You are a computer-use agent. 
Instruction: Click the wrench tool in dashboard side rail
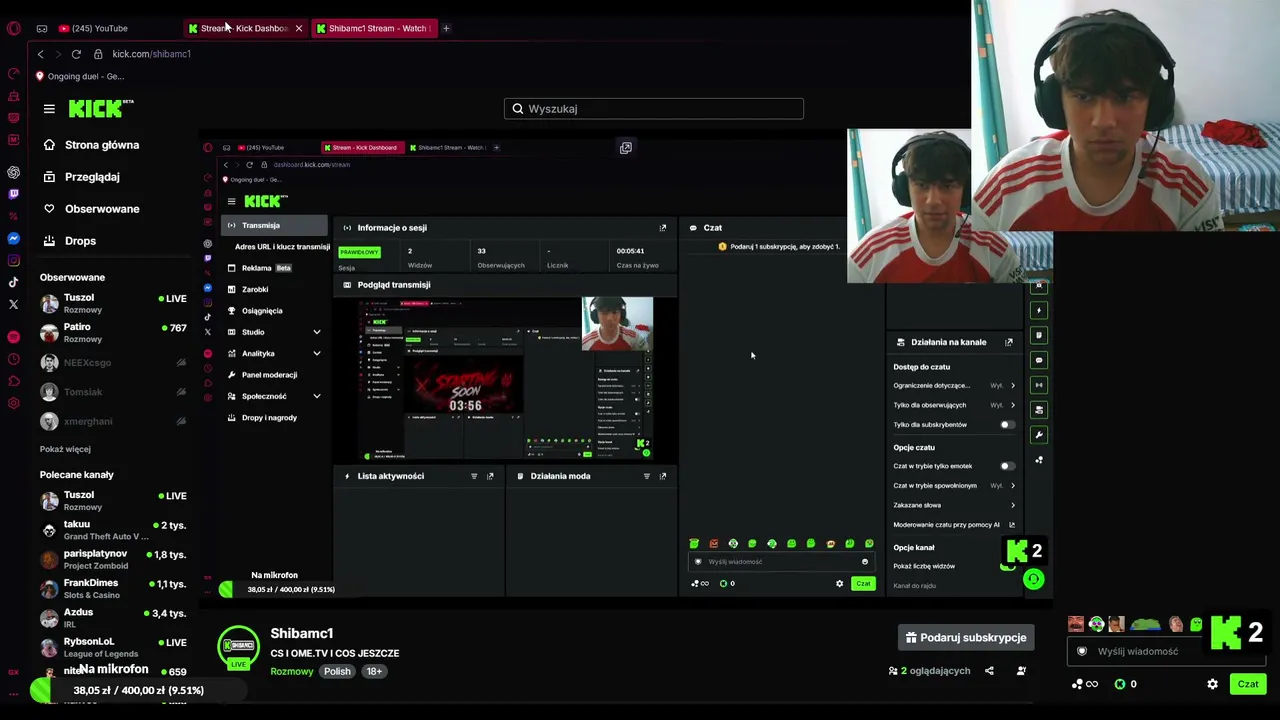[x=1039, y=435]
